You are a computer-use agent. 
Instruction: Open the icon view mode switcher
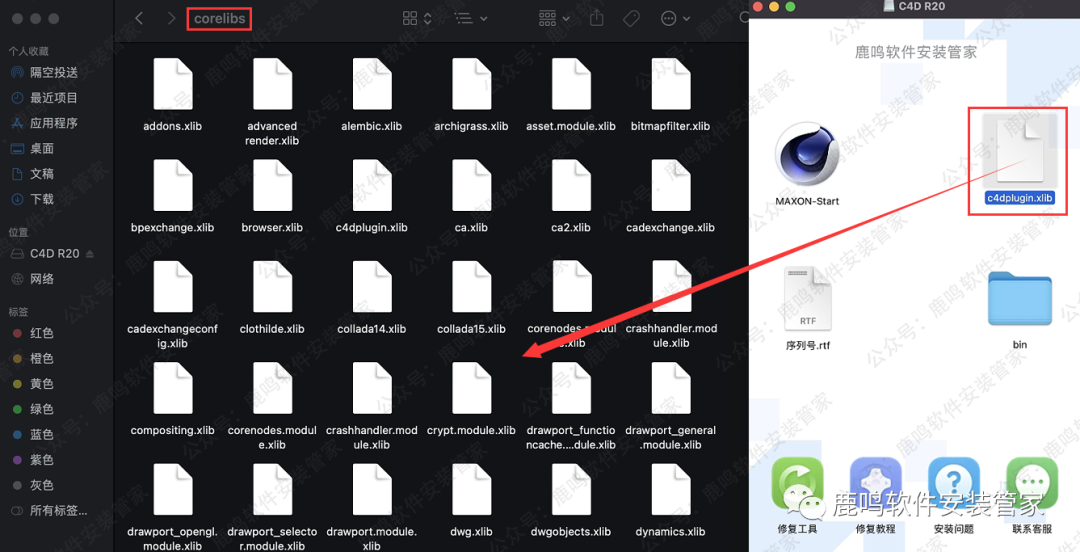point(416,19)
